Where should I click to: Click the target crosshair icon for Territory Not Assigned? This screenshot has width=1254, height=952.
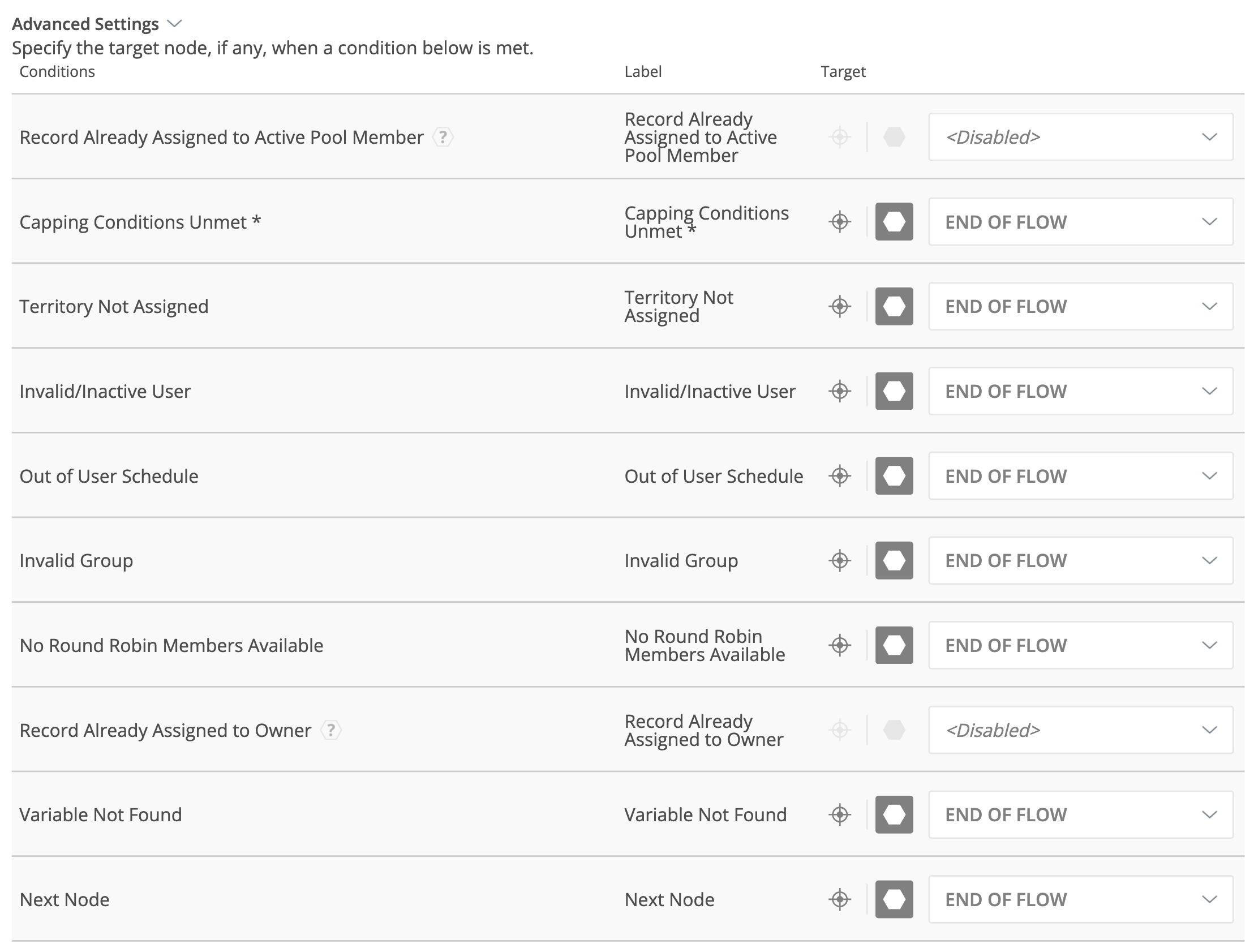point(840,306)
